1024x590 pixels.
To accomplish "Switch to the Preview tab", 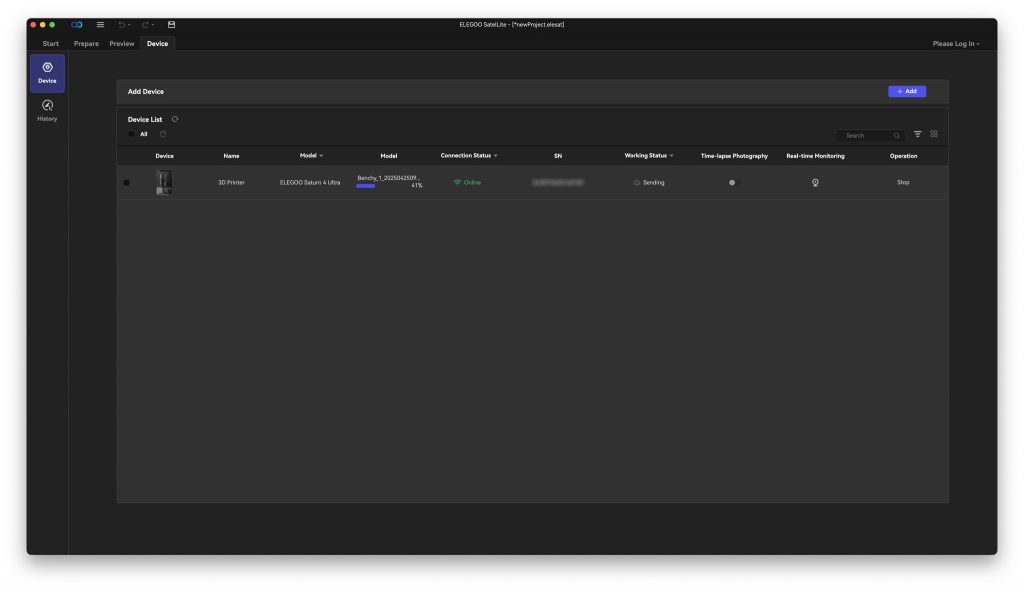I will point(122,44).
